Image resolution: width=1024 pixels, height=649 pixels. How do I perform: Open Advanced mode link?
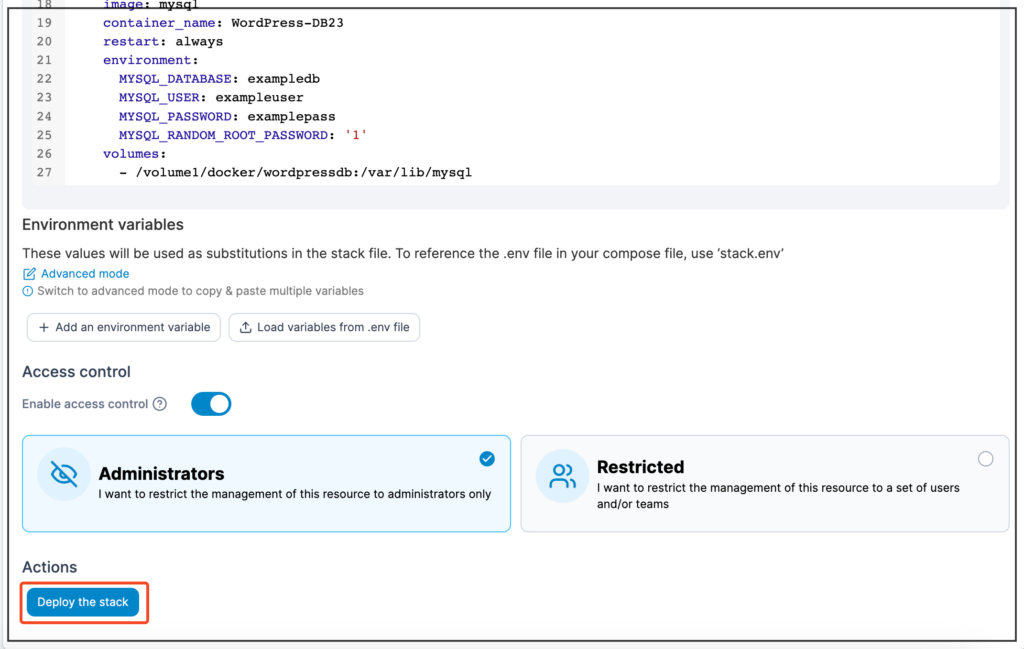[85, 274]
